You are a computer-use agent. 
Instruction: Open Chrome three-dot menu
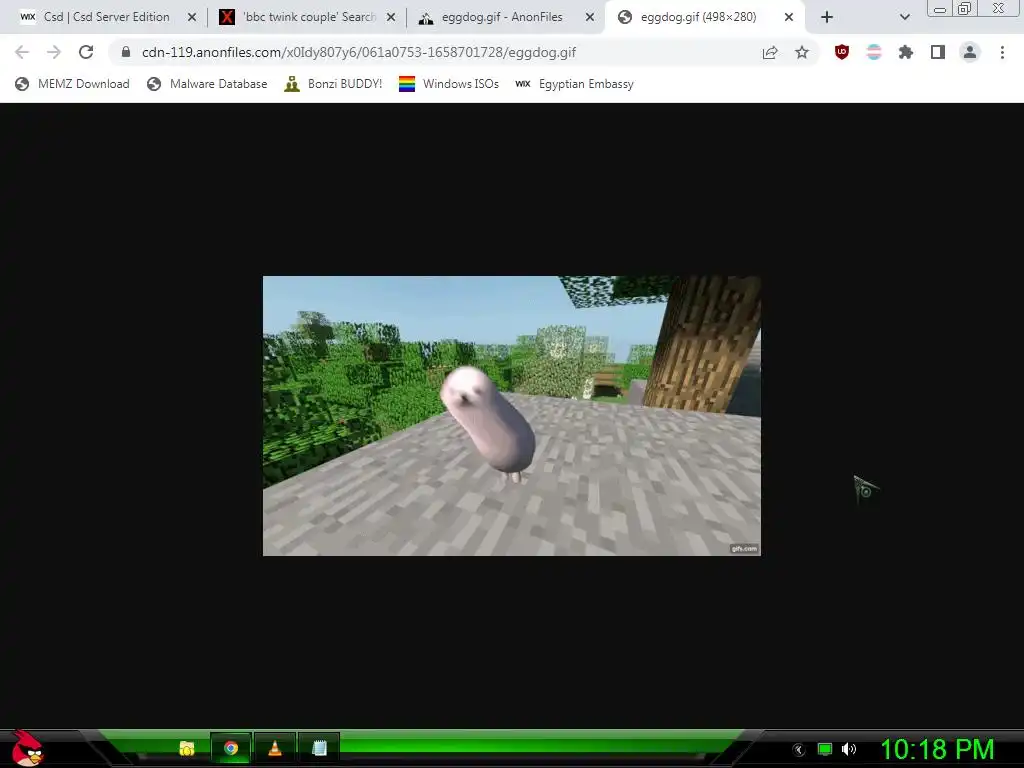tap(1002, 52)
